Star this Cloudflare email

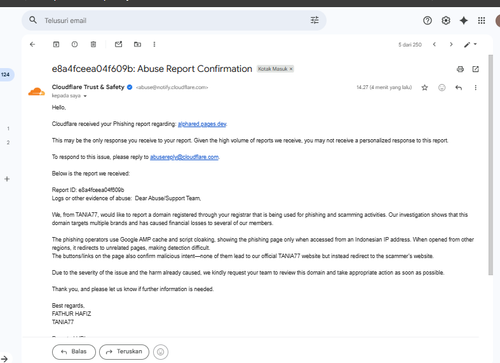click(425, 88)
